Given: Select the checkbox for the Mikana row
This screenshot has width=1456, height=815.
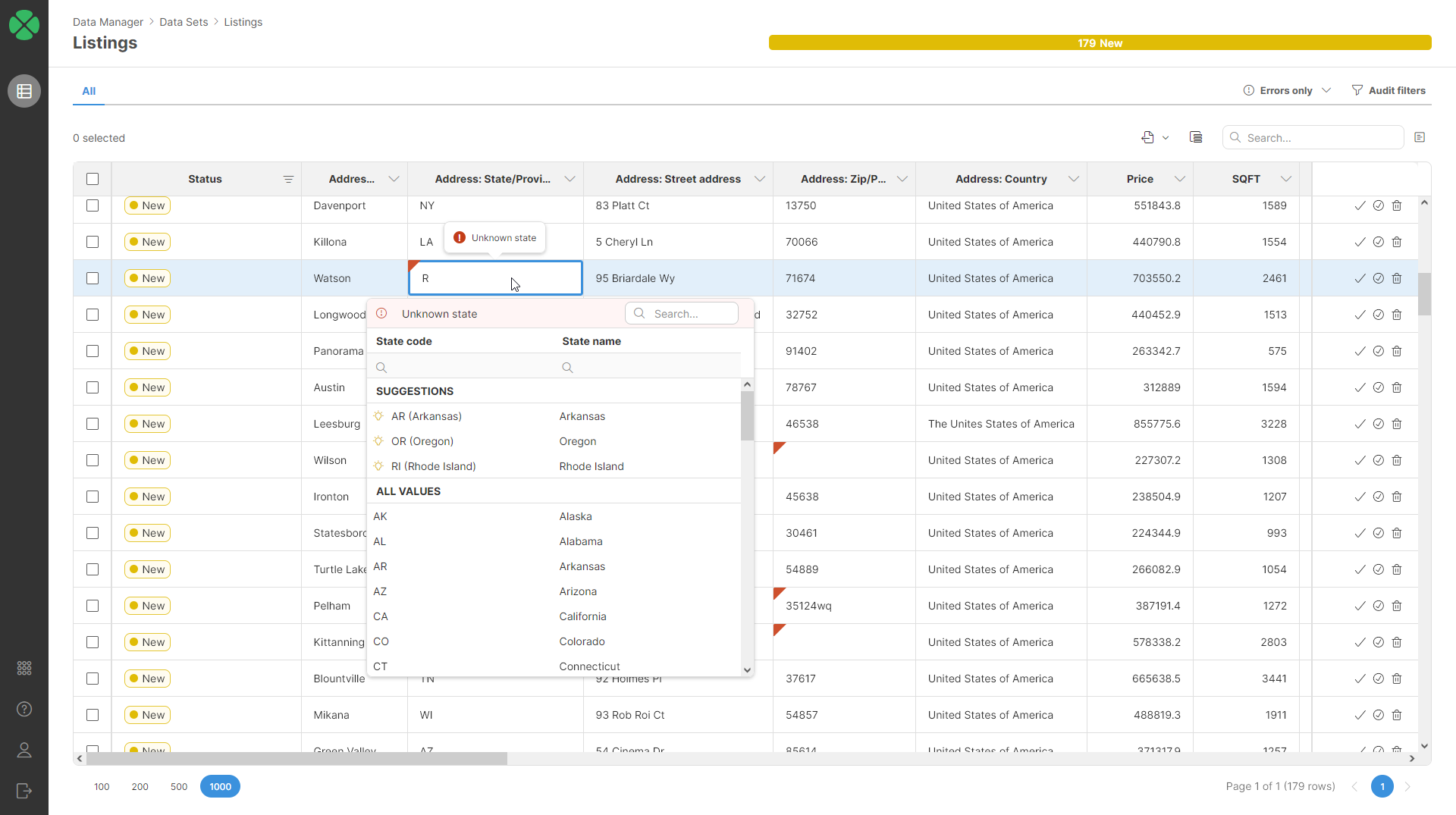Looking at the screenshot, I should 93,715.
